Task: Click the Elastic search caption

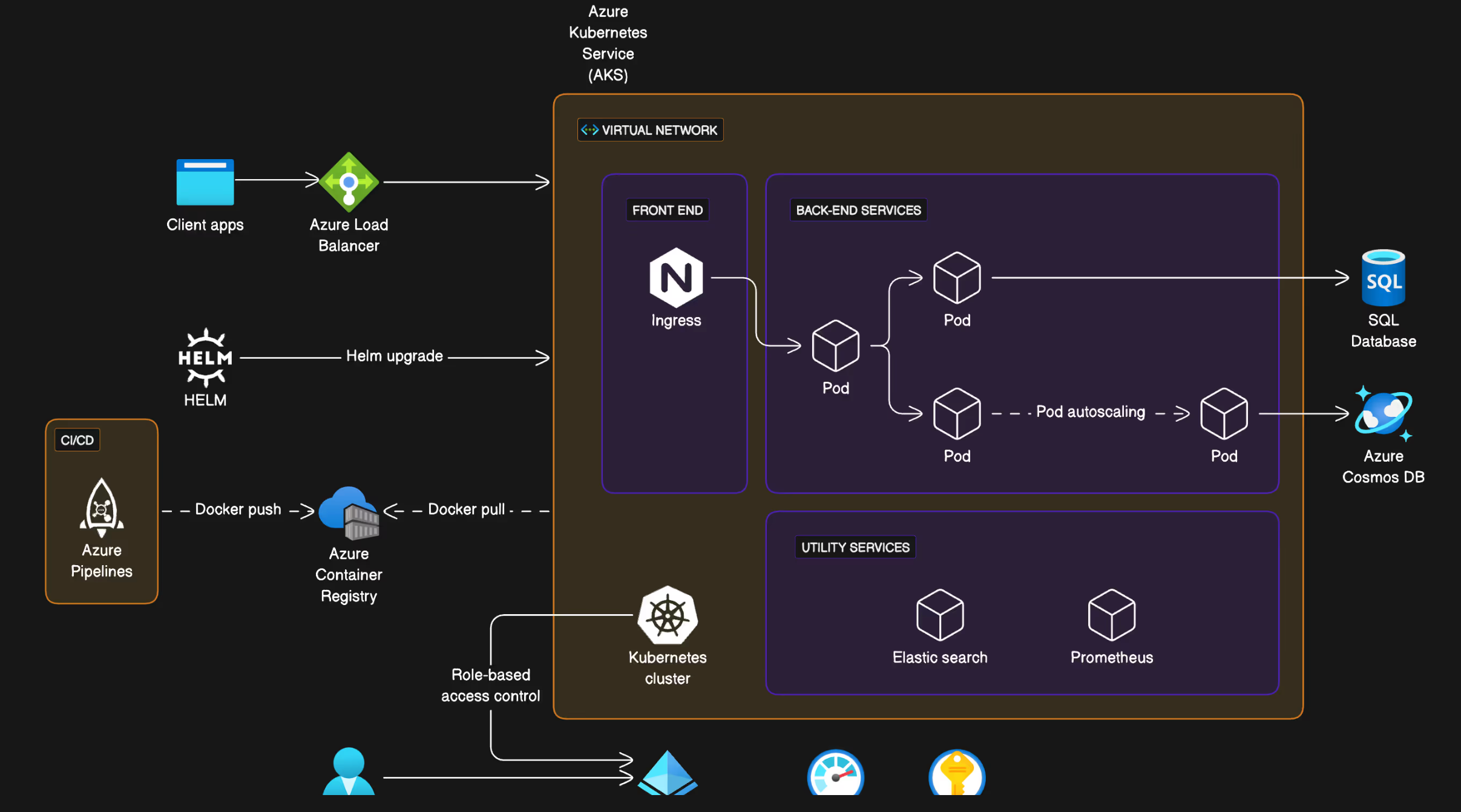Action: [940, 657]
